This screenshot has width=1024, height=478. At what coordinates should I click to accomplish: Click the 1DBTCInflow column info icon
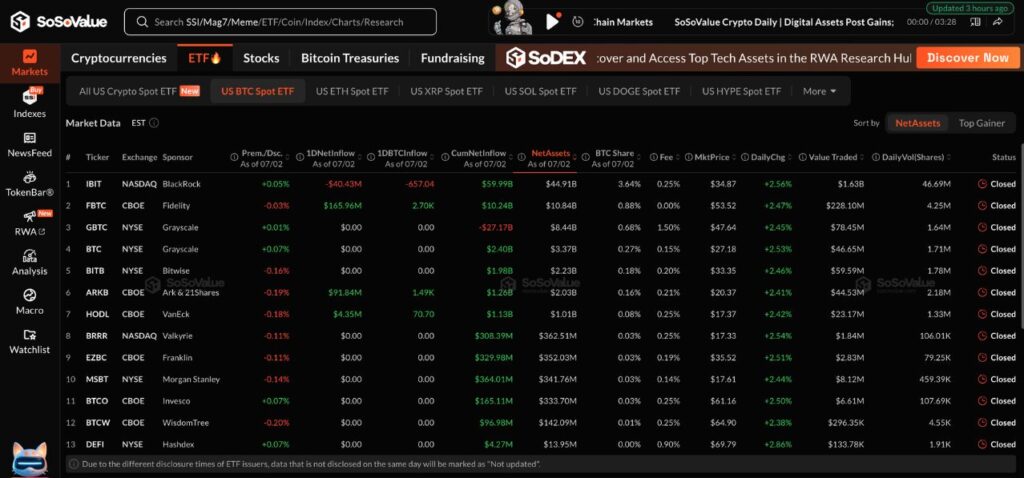(372, 157)
